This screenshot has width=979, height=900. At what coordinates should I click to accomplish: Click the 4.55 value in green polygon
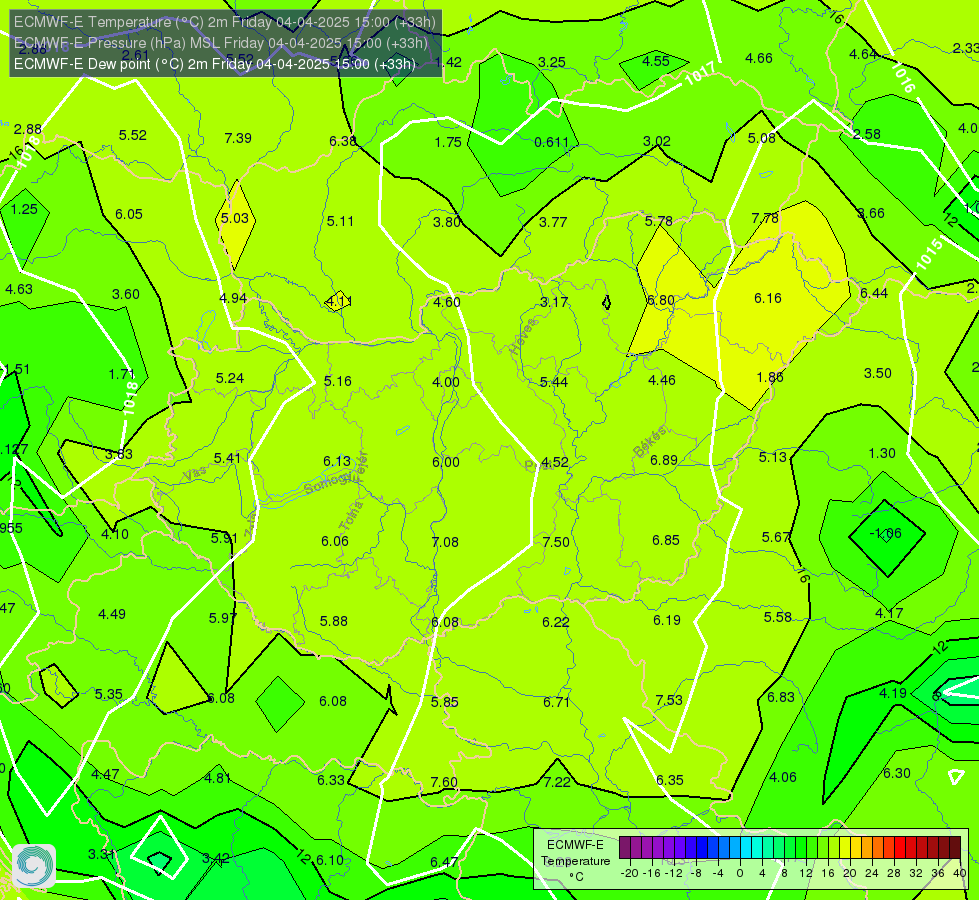click(x=656, y=61)
